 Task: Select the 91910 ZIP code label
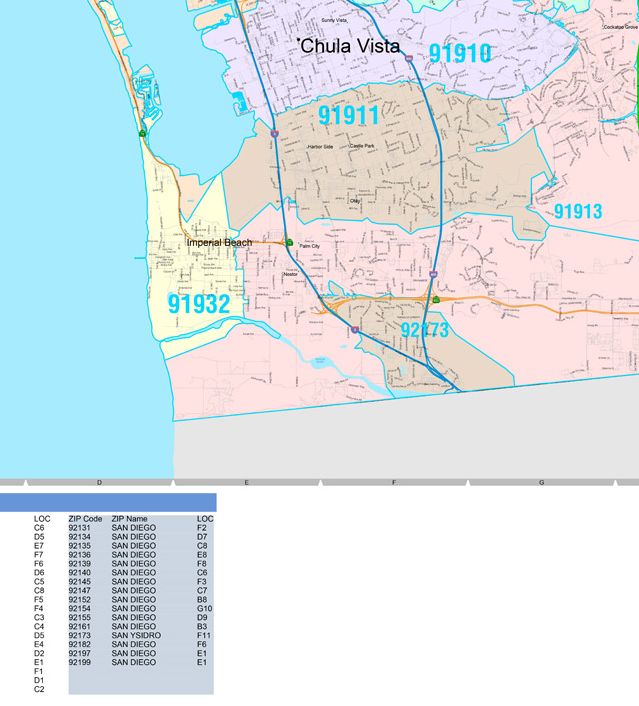coord(459,53)
